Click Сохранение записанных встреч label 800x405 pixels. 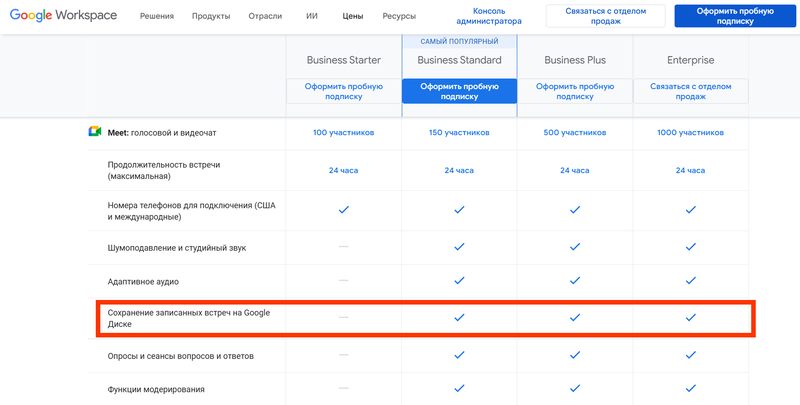coord(189,318)
